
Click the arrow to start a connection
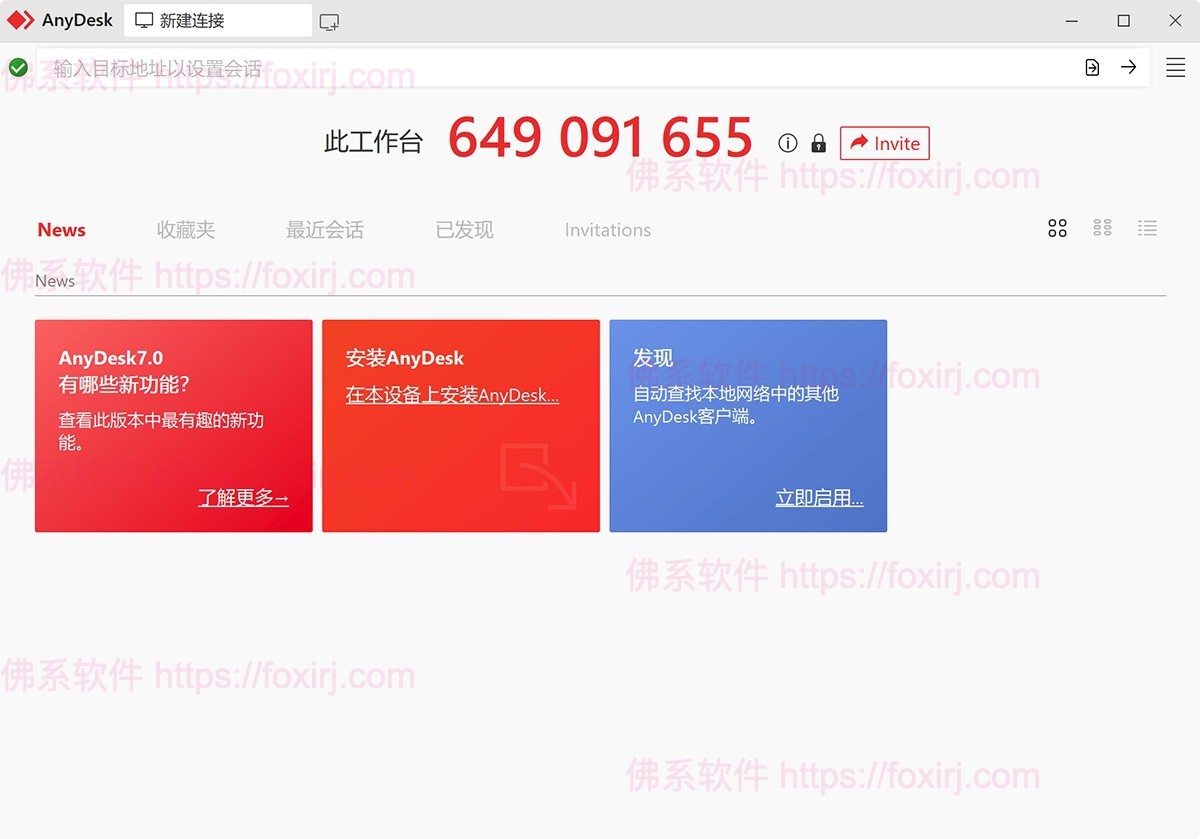coord(1129,67)
